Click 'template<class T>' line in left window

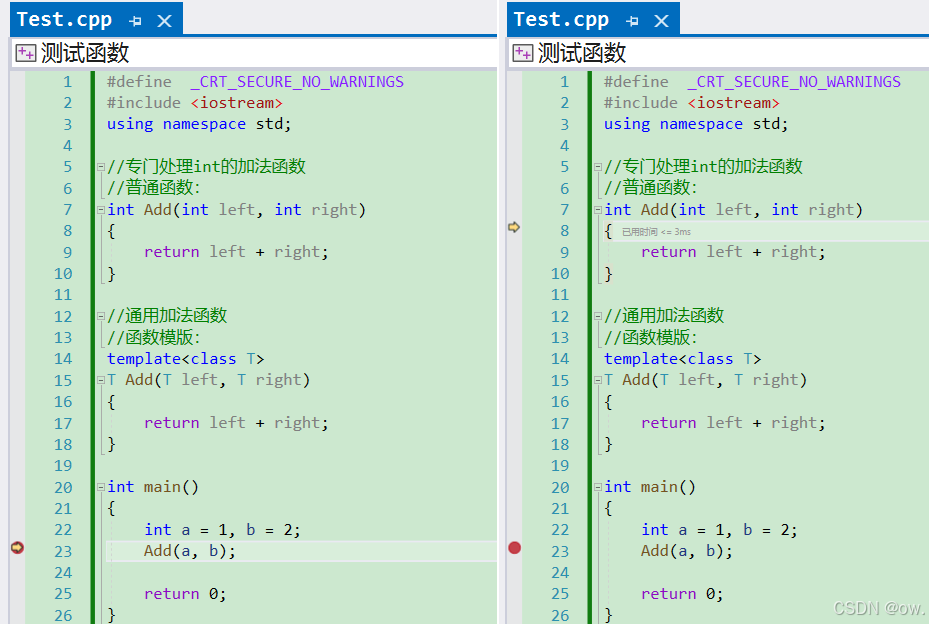click(185, 359)
